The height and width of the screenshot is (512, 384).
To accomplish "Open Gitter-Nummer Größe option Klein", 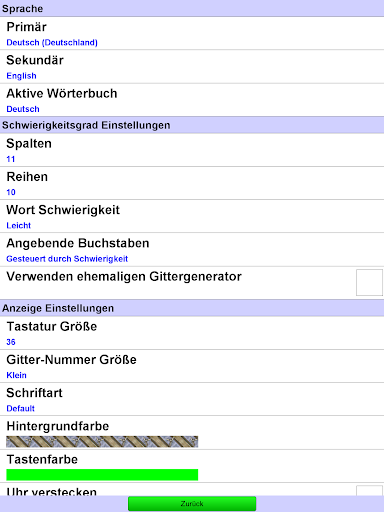I will (192, 366).
